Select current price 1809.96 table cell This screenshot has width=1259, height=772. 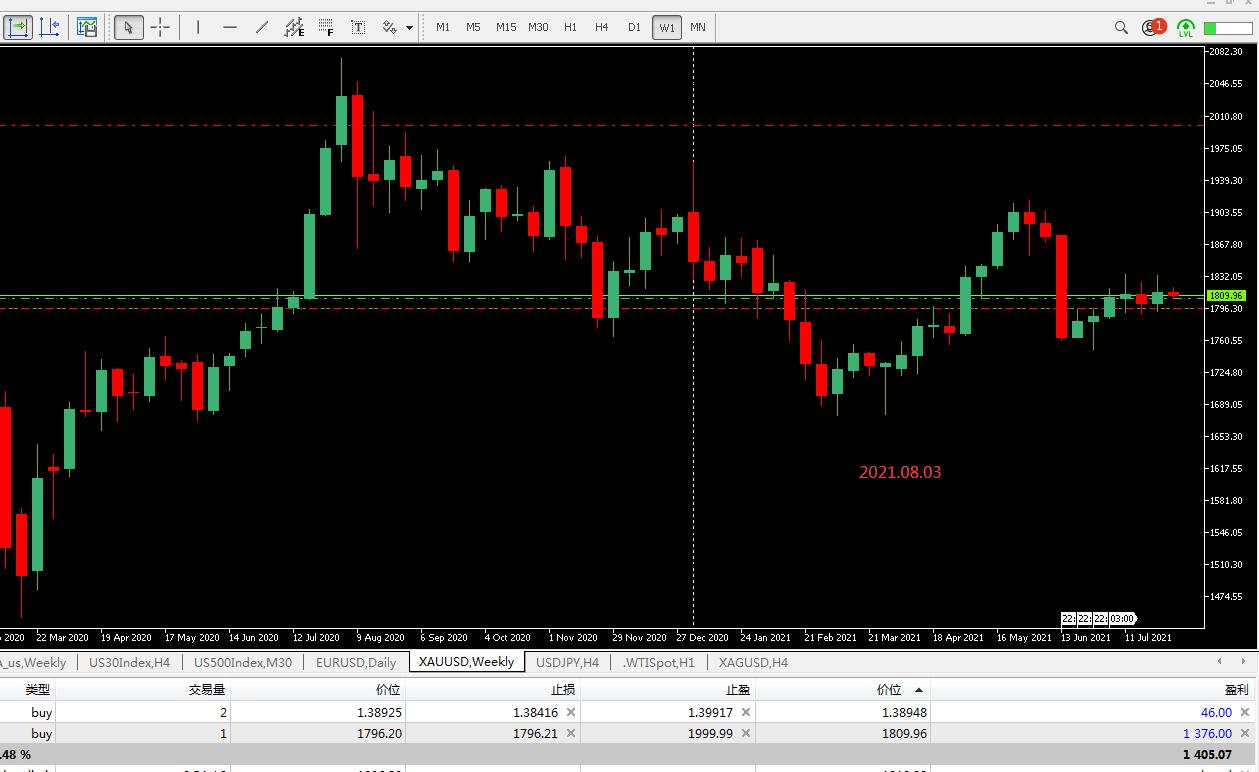(843, 733)
